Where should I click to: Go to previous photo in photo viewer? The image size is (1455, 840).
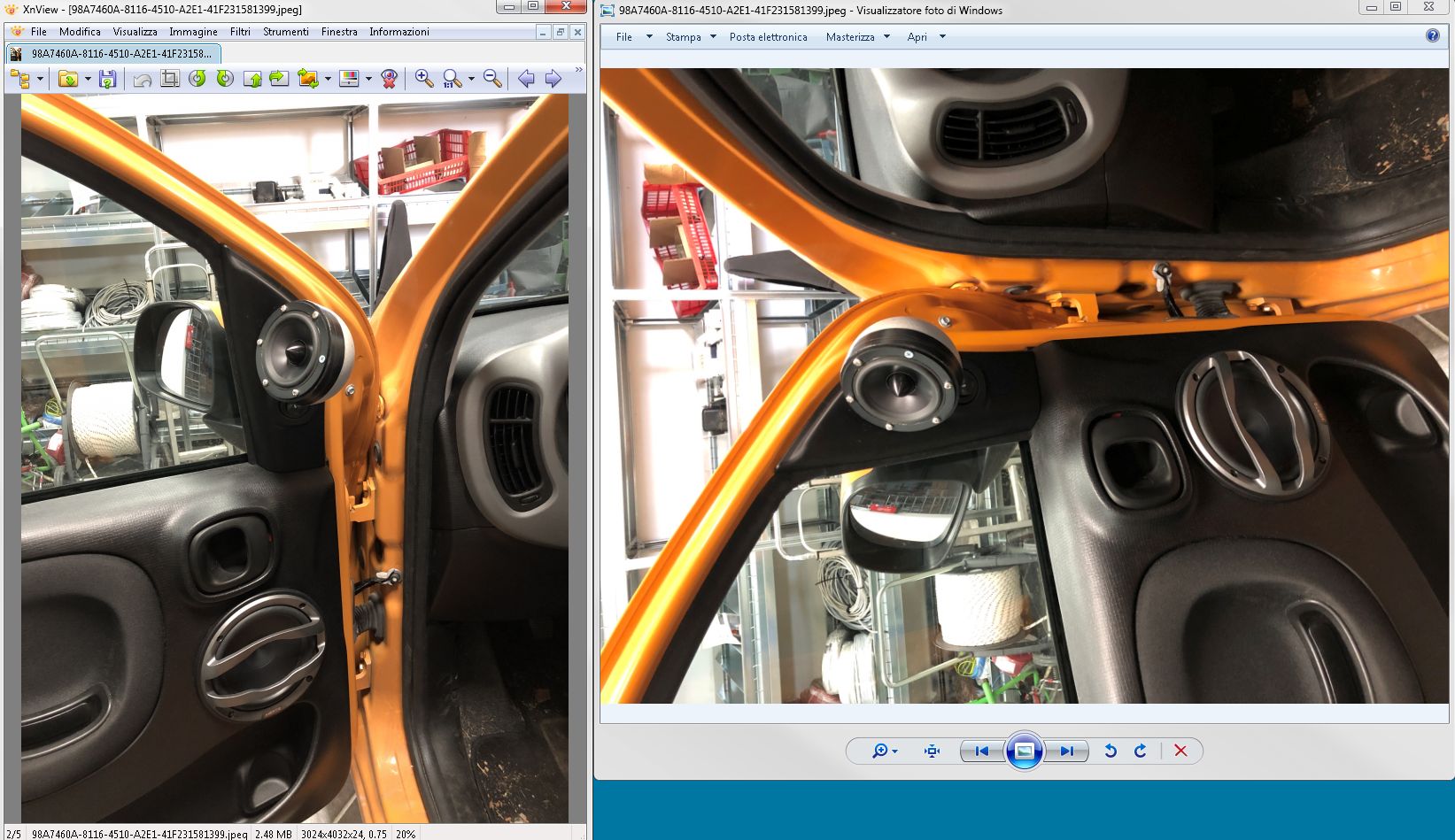(x=982, y=751)
